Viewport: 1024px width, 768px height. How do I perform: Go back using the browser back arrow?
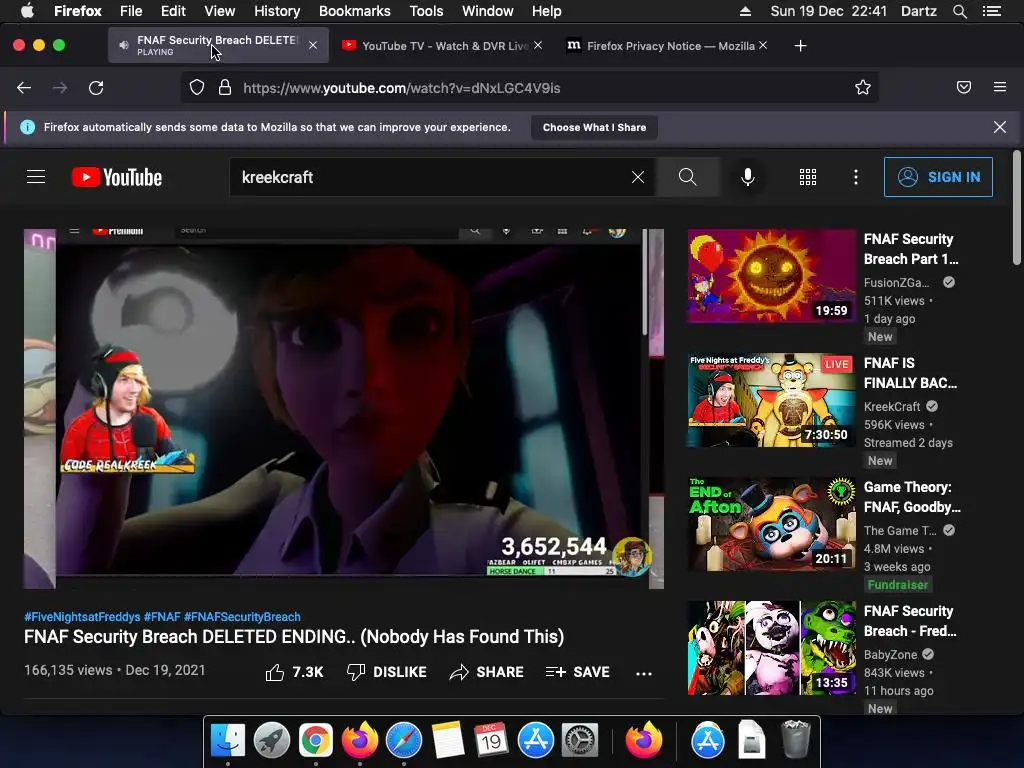24,88
